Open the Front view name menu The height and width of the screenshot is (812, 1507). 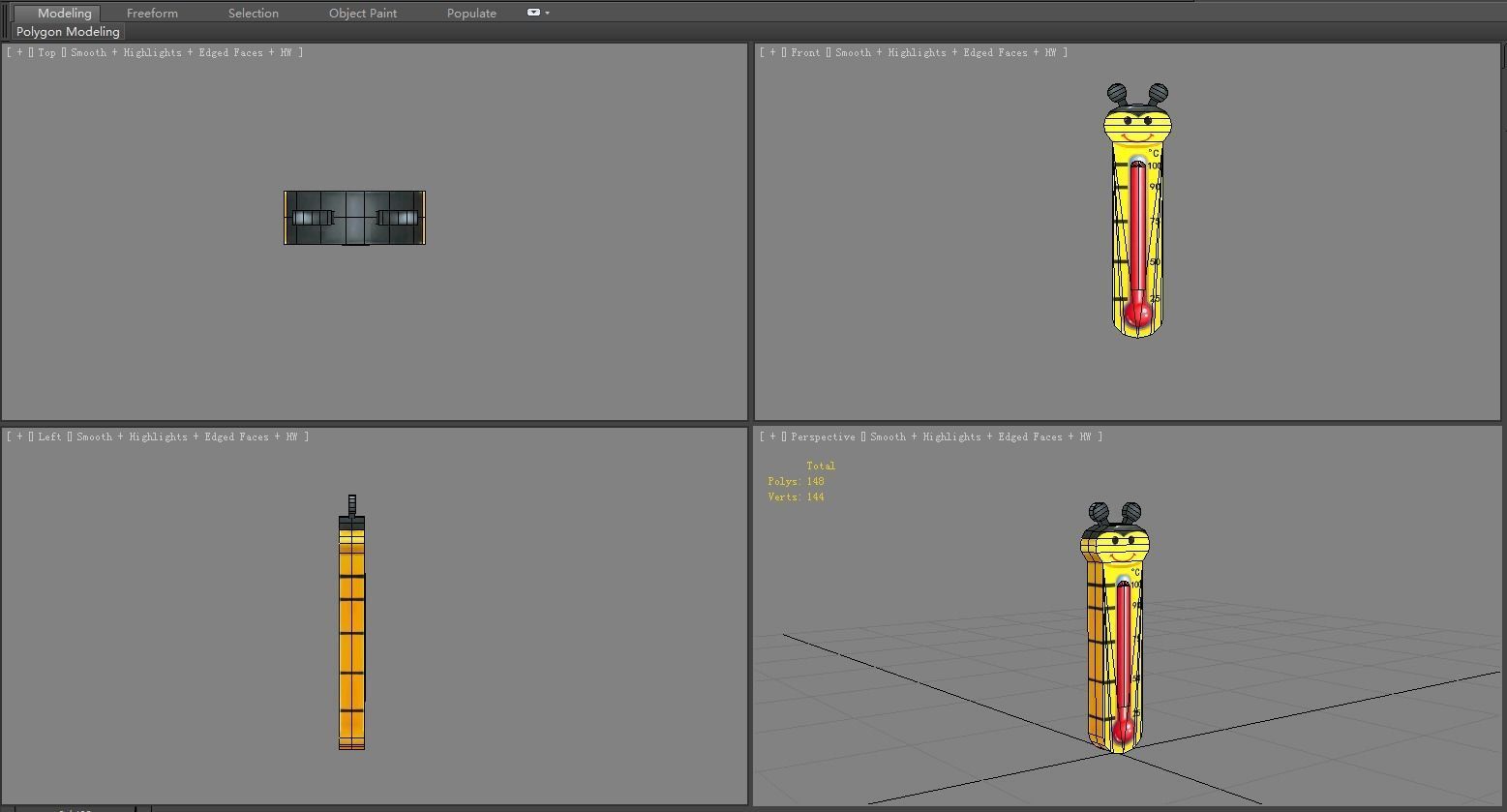805,52
